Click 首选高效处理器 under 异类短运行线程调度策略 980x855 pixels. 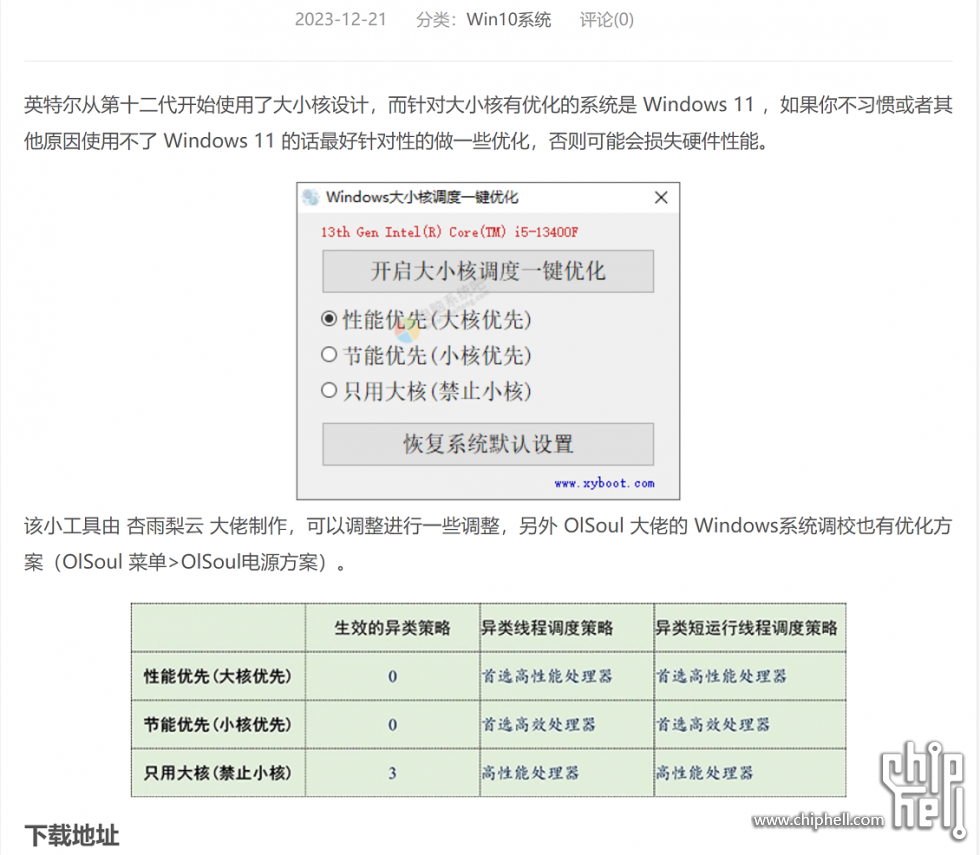pos(713,724)
